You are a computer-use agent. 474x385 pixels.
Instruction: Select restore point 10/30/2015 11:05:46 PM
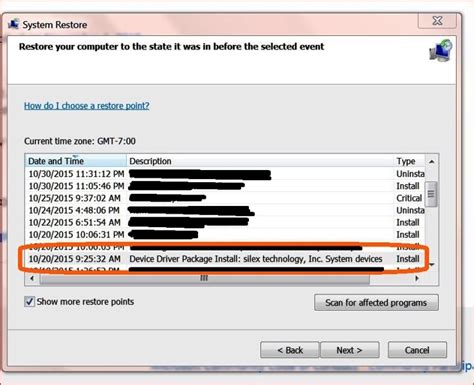(x=225, y=186)
